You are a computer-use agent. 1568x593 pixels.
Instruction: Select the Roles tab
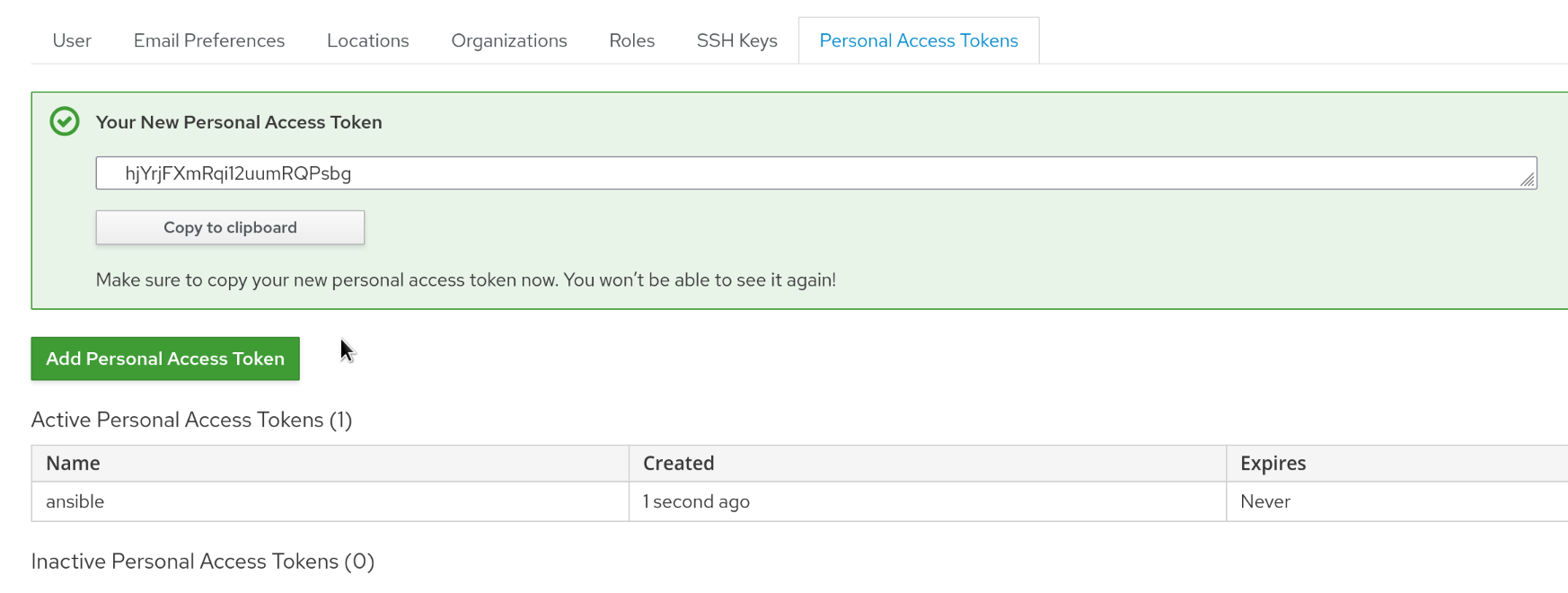point(632,40)
